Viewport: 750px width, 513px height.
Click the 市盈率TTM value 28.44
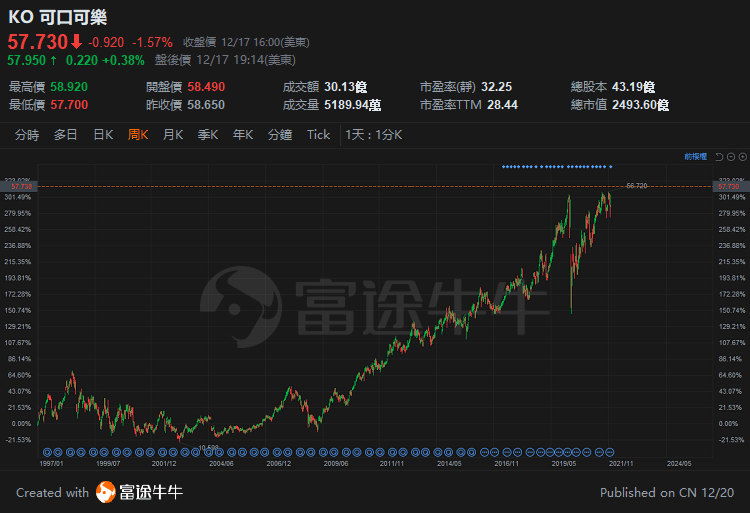(x=502, y=105)
